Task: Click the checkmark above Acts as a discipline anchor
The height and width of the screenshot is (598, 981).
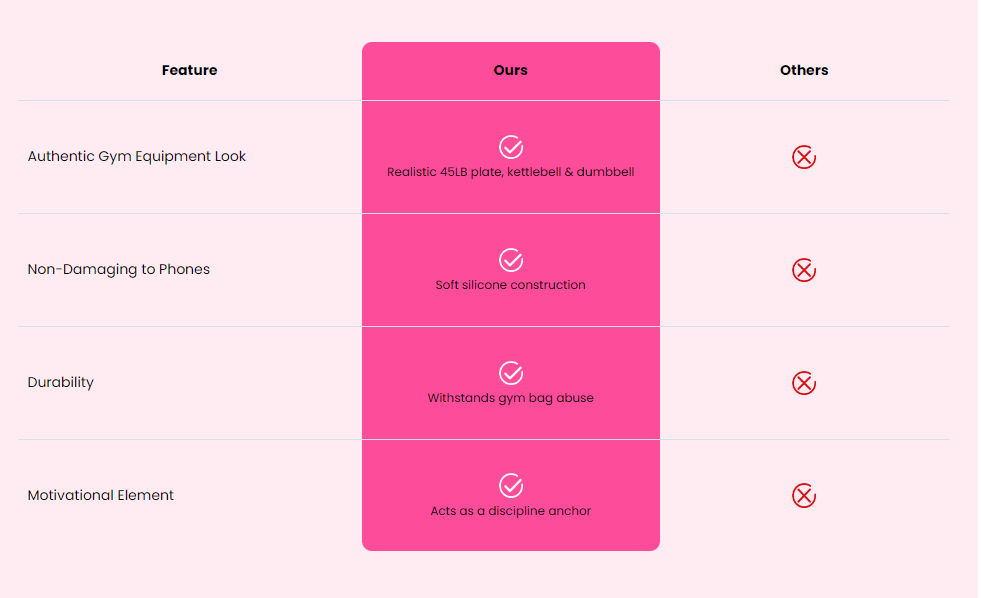Action: (x=511, y=486)
